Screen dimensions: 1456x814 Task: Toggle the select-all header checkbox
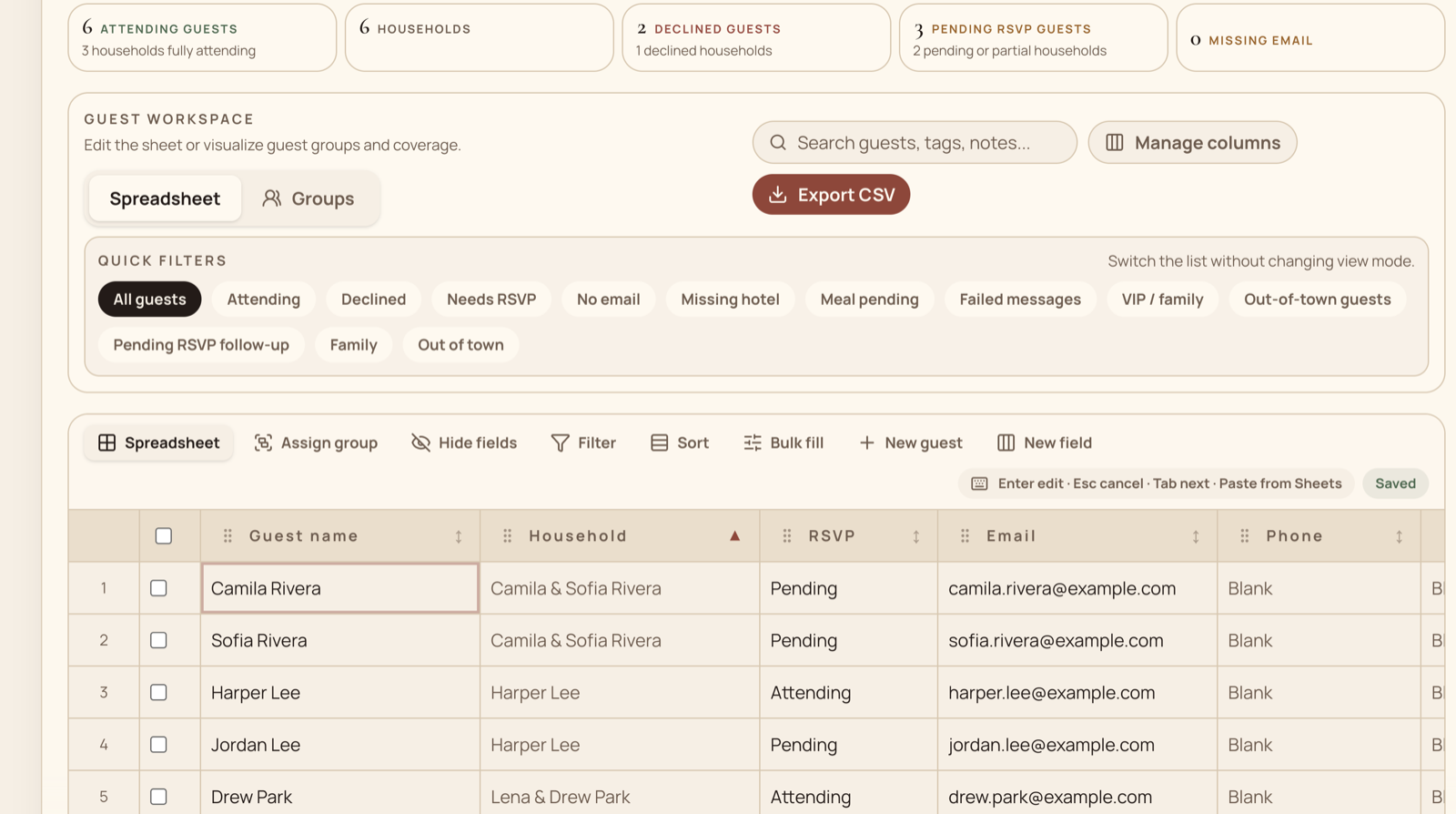(x=164, y=536)
